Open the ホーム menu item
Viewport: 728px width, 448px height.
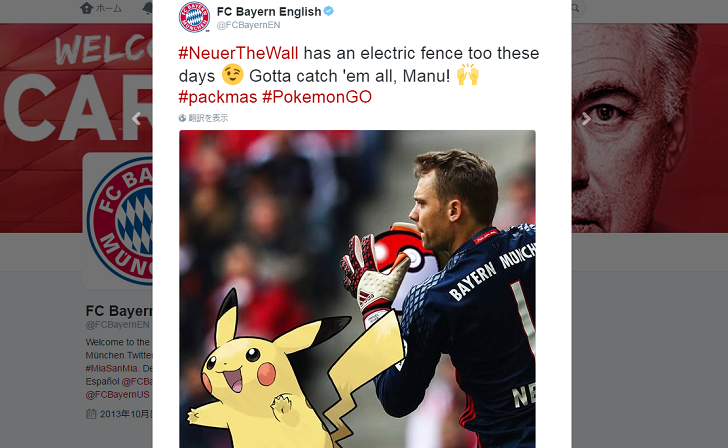pos(101,8)
